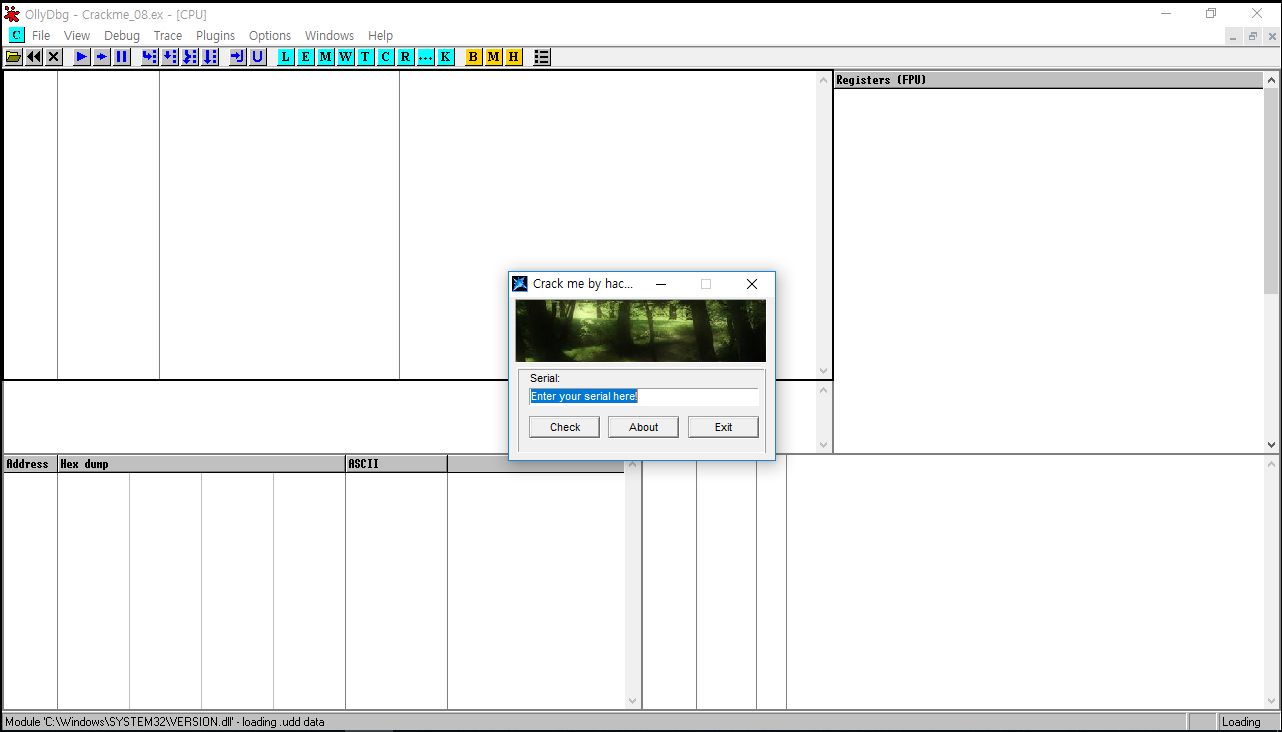Click the Check button in crackme dialog
Screen dimensions: 1282x732
click(564, 427)
